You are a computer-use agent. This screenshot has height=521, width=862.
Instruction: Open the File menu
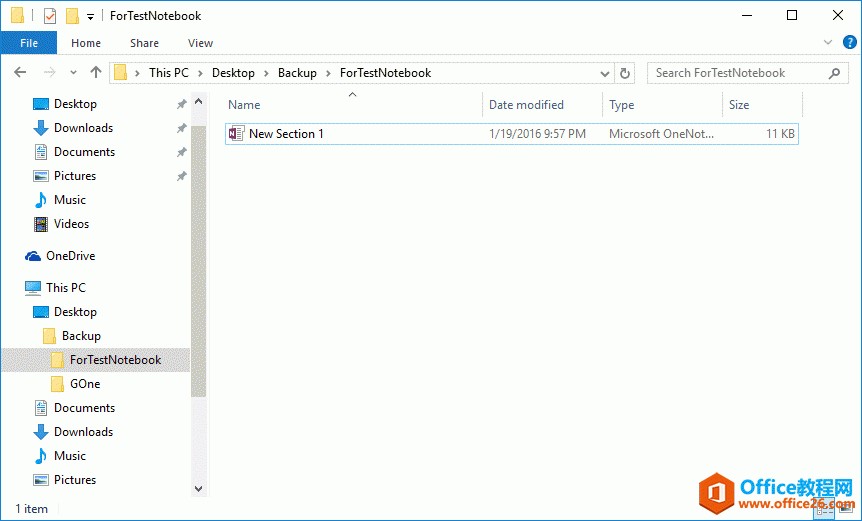pos(28,43)
